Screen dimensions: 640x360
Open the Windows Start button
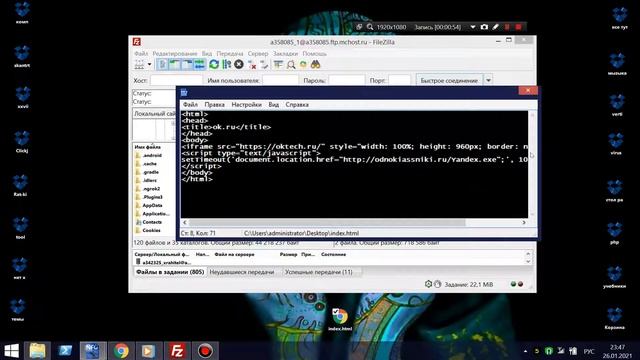(11, 351)
